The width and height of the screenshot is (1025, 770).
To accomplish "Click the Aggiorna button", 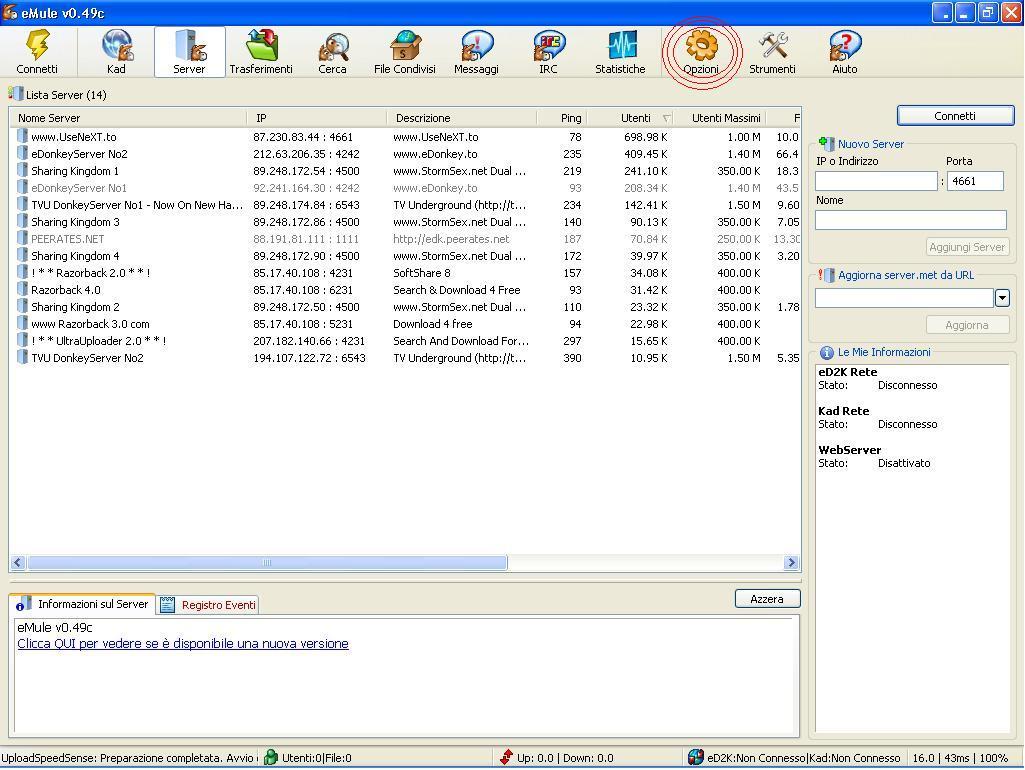I will 967,325.
